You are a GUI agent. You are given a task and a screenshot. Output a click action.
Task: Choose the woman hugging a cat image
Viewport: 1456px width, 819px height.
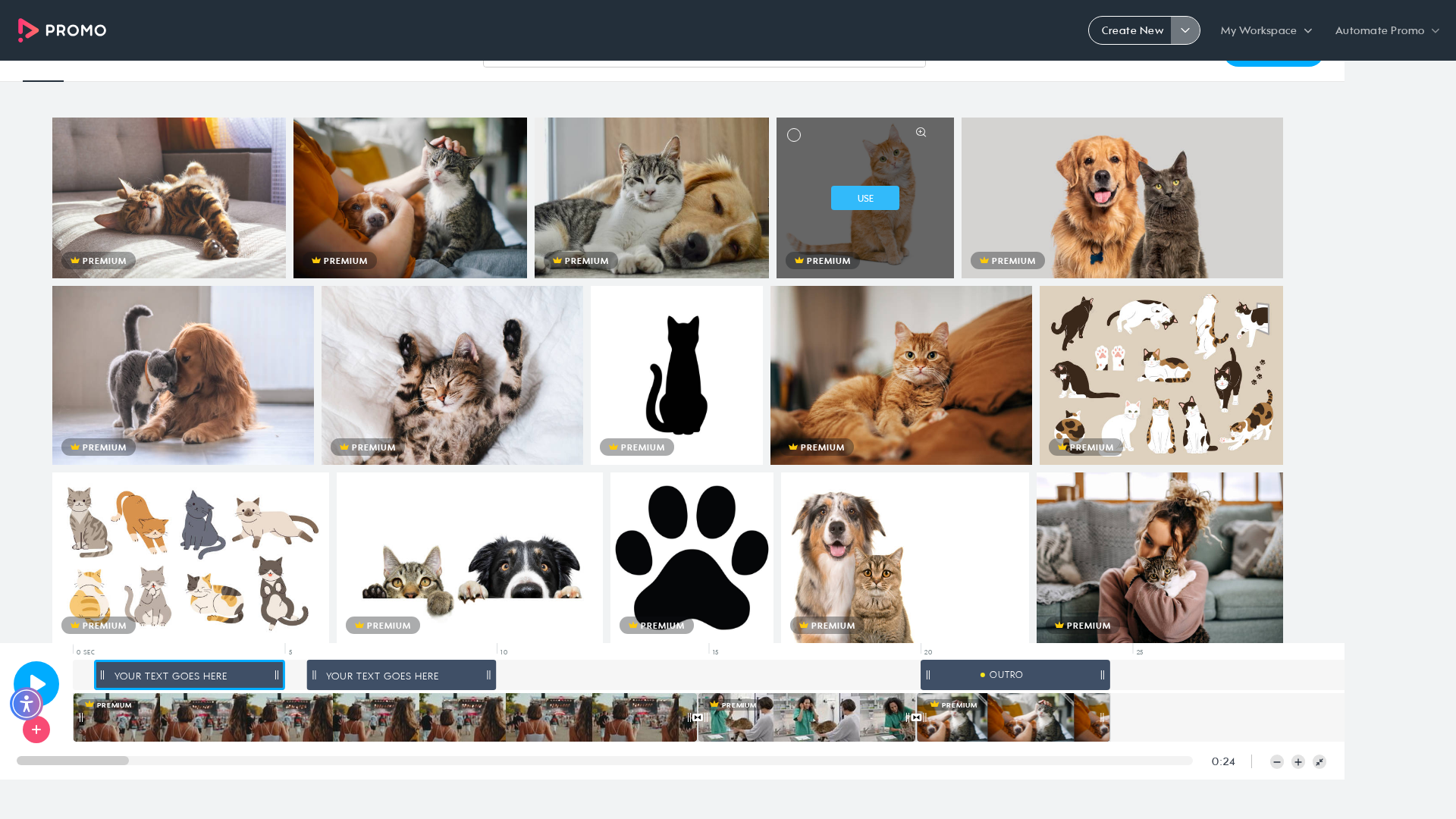point(1159,558)
